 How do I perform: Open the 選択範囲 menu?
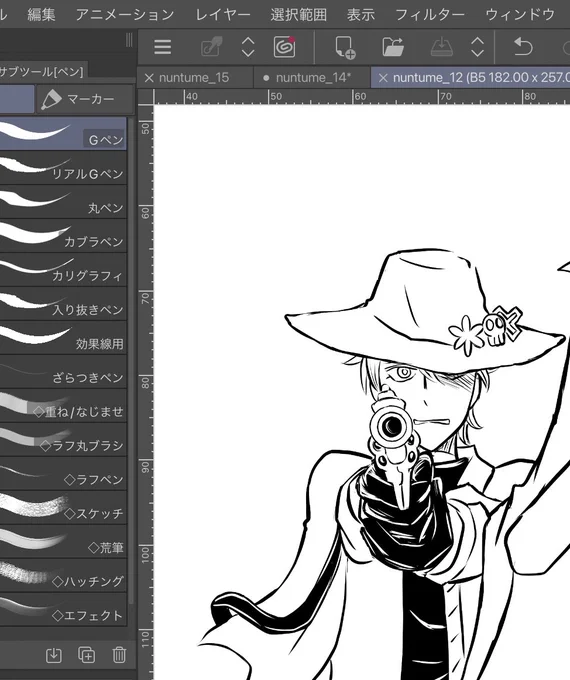tap(298, 15)
